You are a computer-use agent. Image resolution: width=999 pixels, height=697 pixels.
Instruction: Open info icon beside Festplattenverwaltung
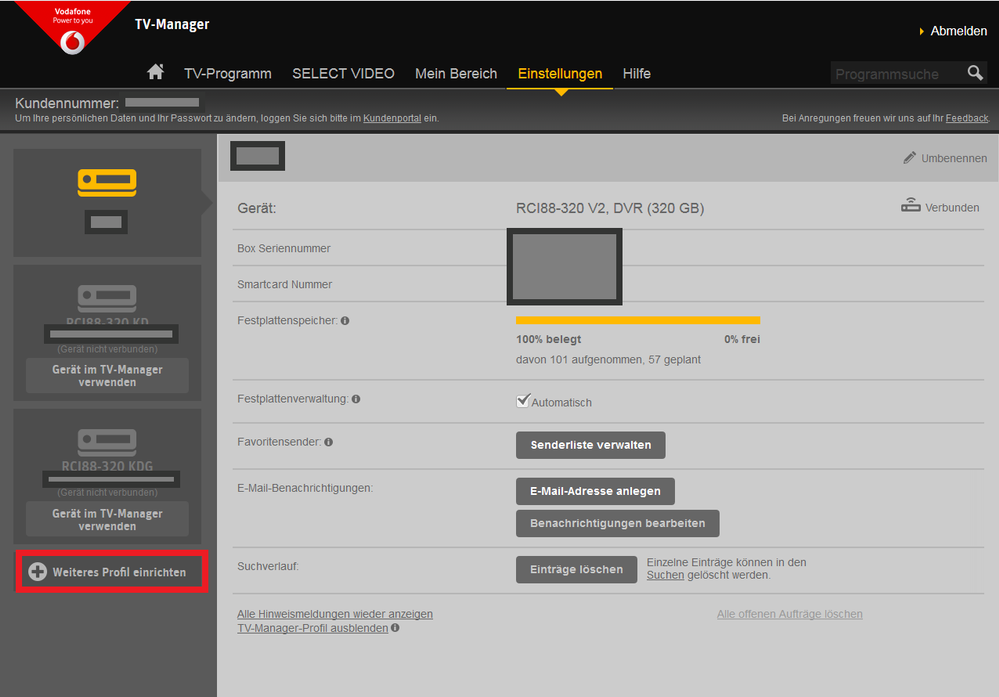(x=356, y=399)
